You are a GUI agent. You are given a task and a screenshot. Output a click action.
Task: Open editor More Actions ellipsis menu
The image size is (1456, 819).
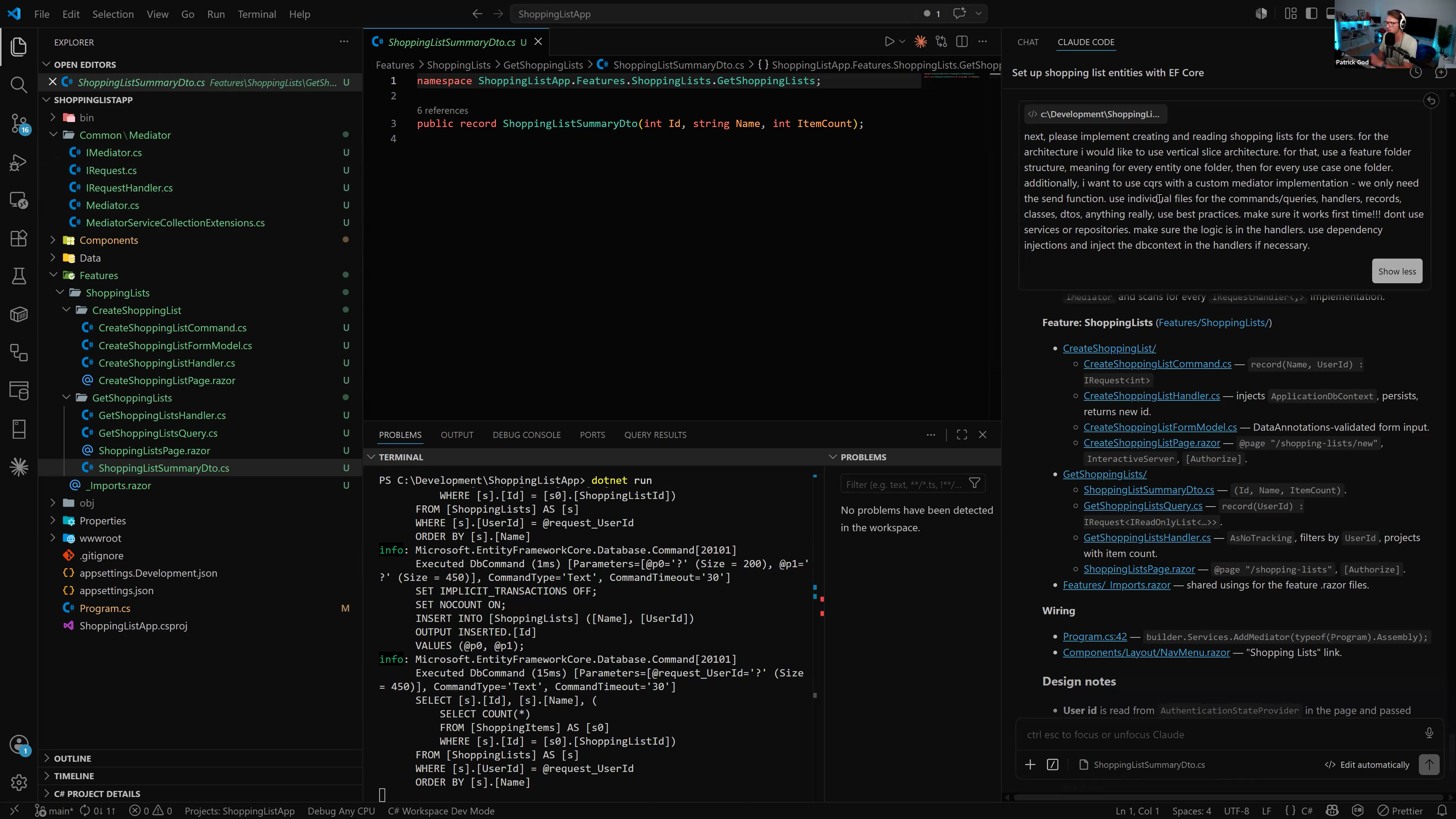tap(983, 42)
